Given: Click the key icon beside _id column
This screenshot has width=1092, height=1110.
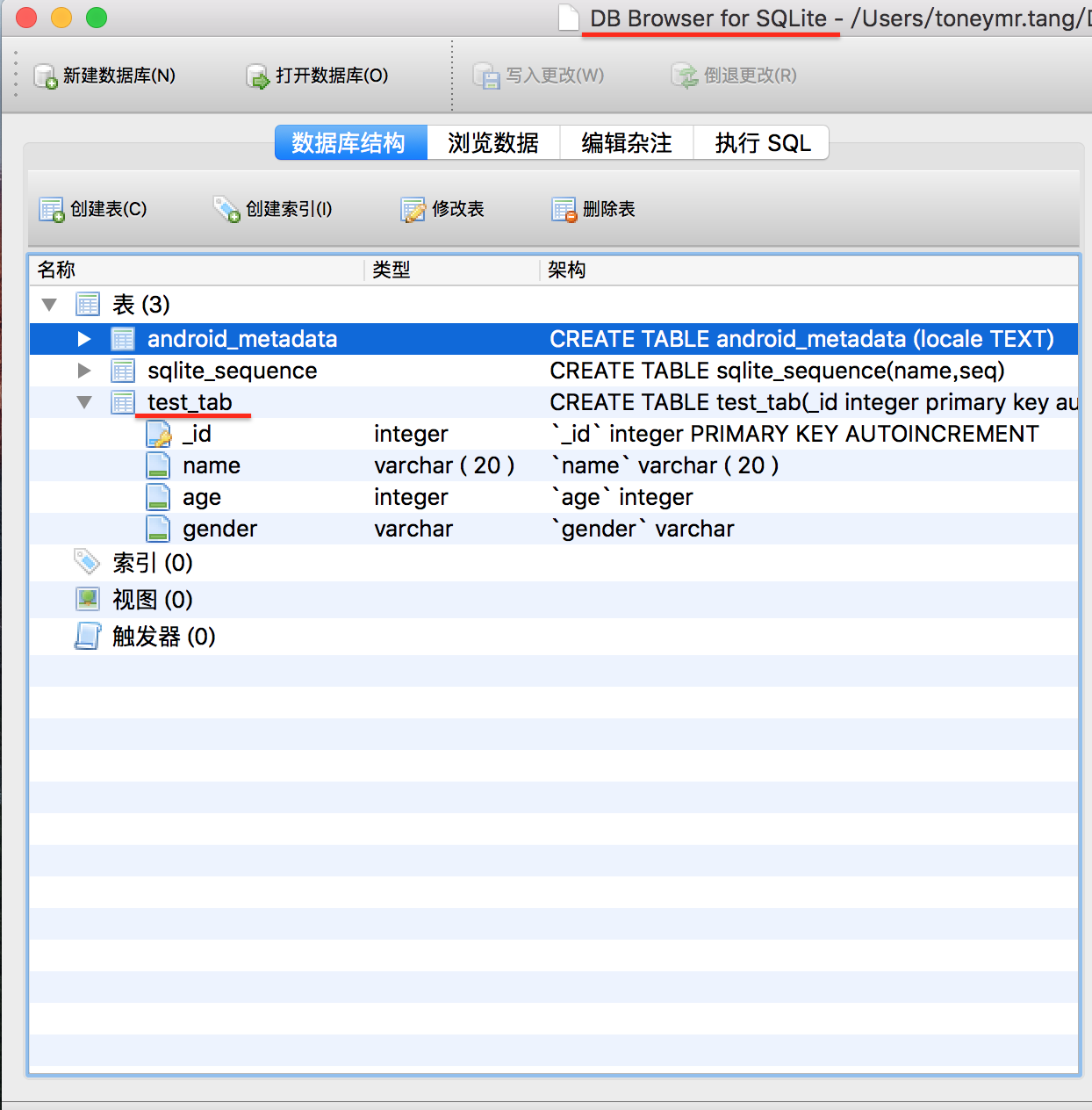Looking at the screenshot, I should pos(158,433).
